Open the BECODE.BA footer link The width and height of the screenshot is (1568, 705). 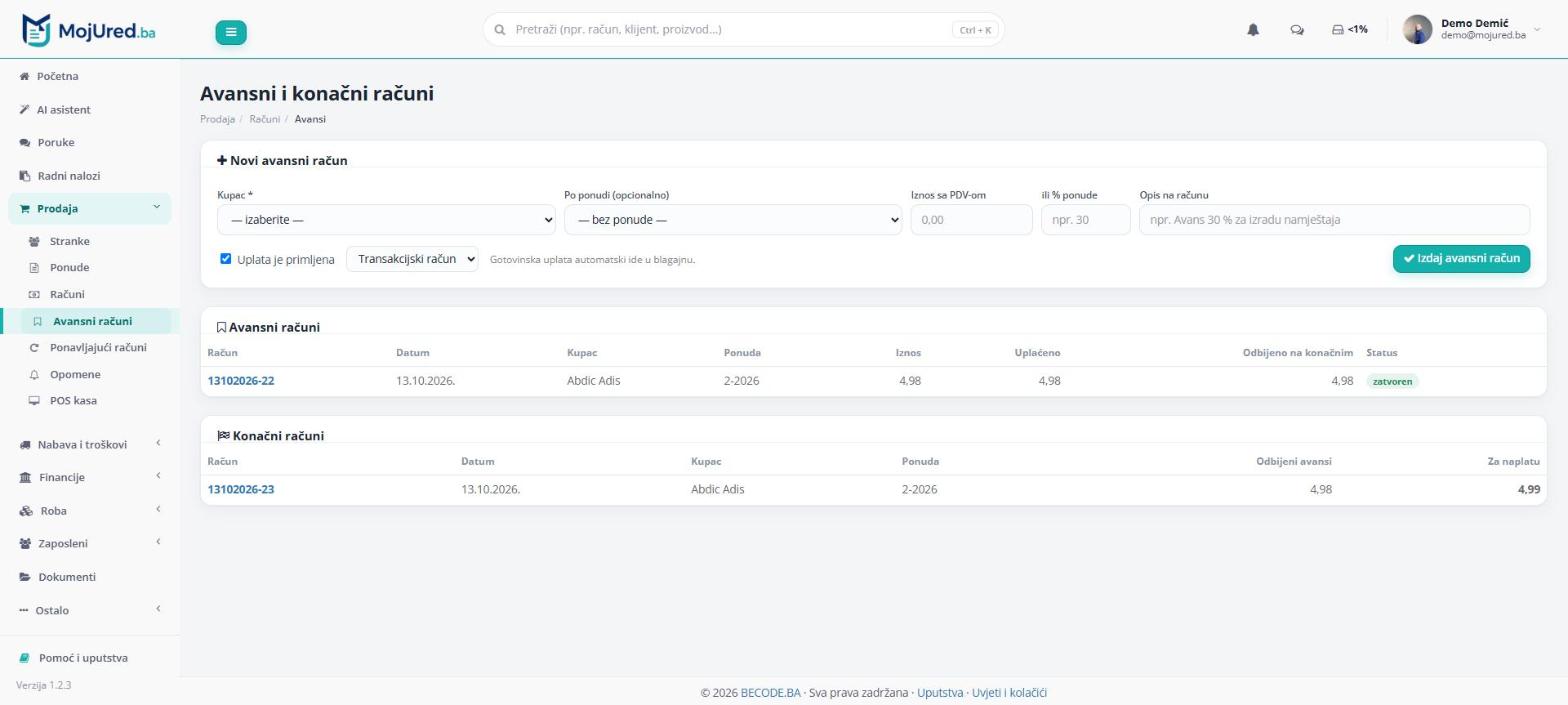(770, 693)
